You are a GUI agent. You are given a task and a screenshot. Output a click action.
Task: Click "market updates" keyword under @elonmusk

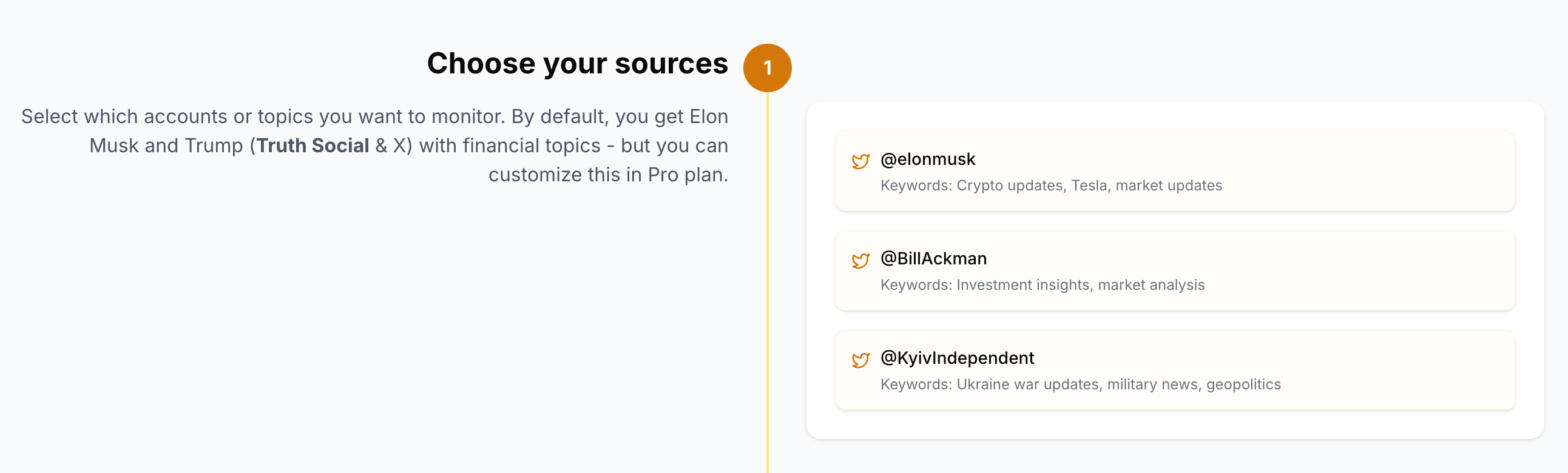pyautogui.click(x=1168, y=186)
